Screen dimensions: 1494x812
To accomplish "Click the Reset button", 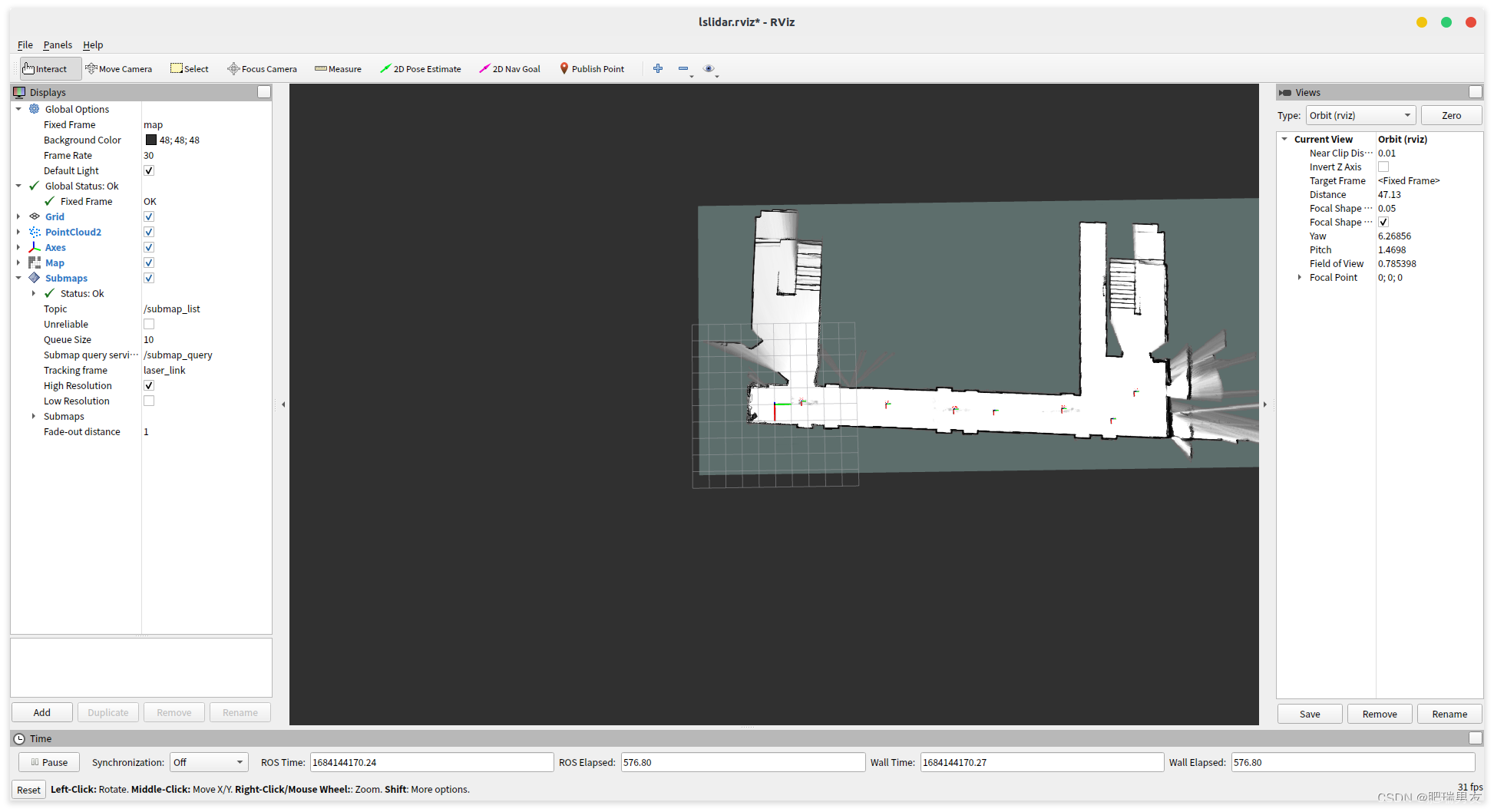I will tap(28, 790).
